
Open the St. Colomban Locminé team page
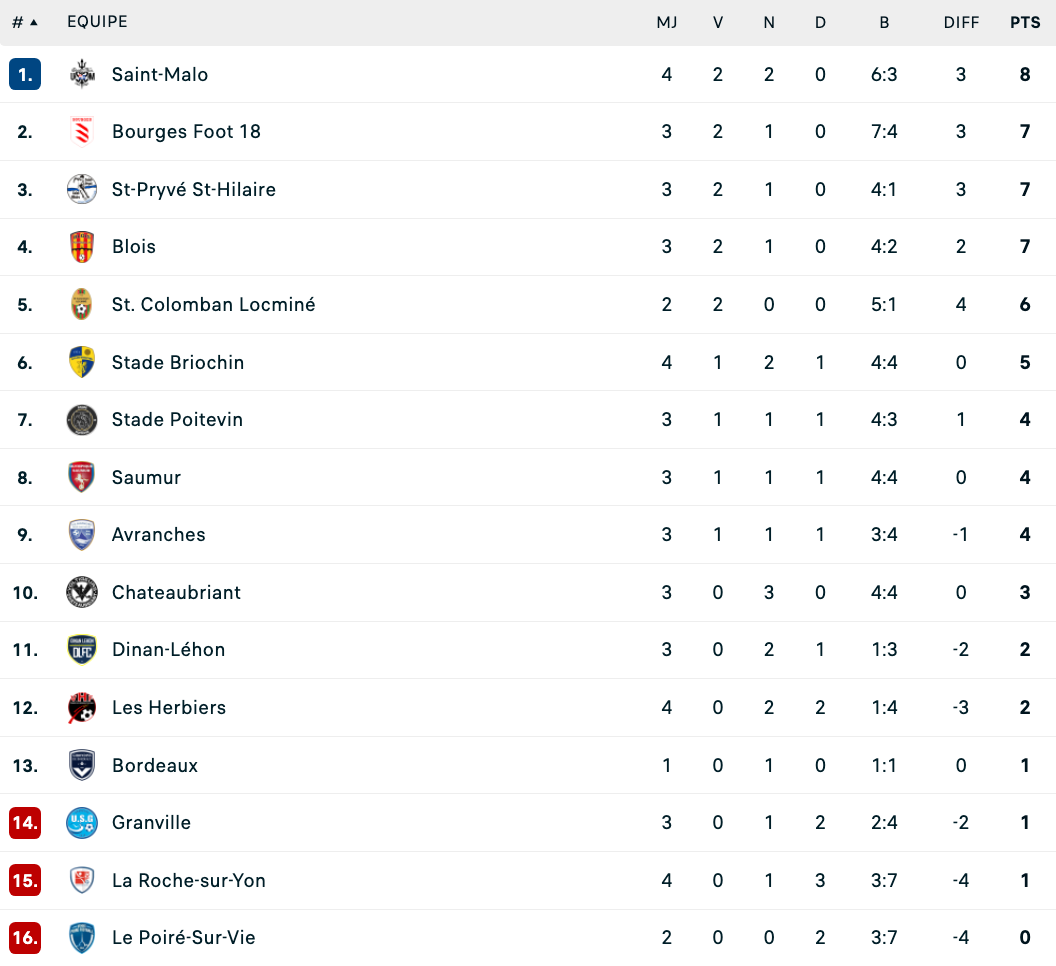pyautogui.click(x=213, y=304)
